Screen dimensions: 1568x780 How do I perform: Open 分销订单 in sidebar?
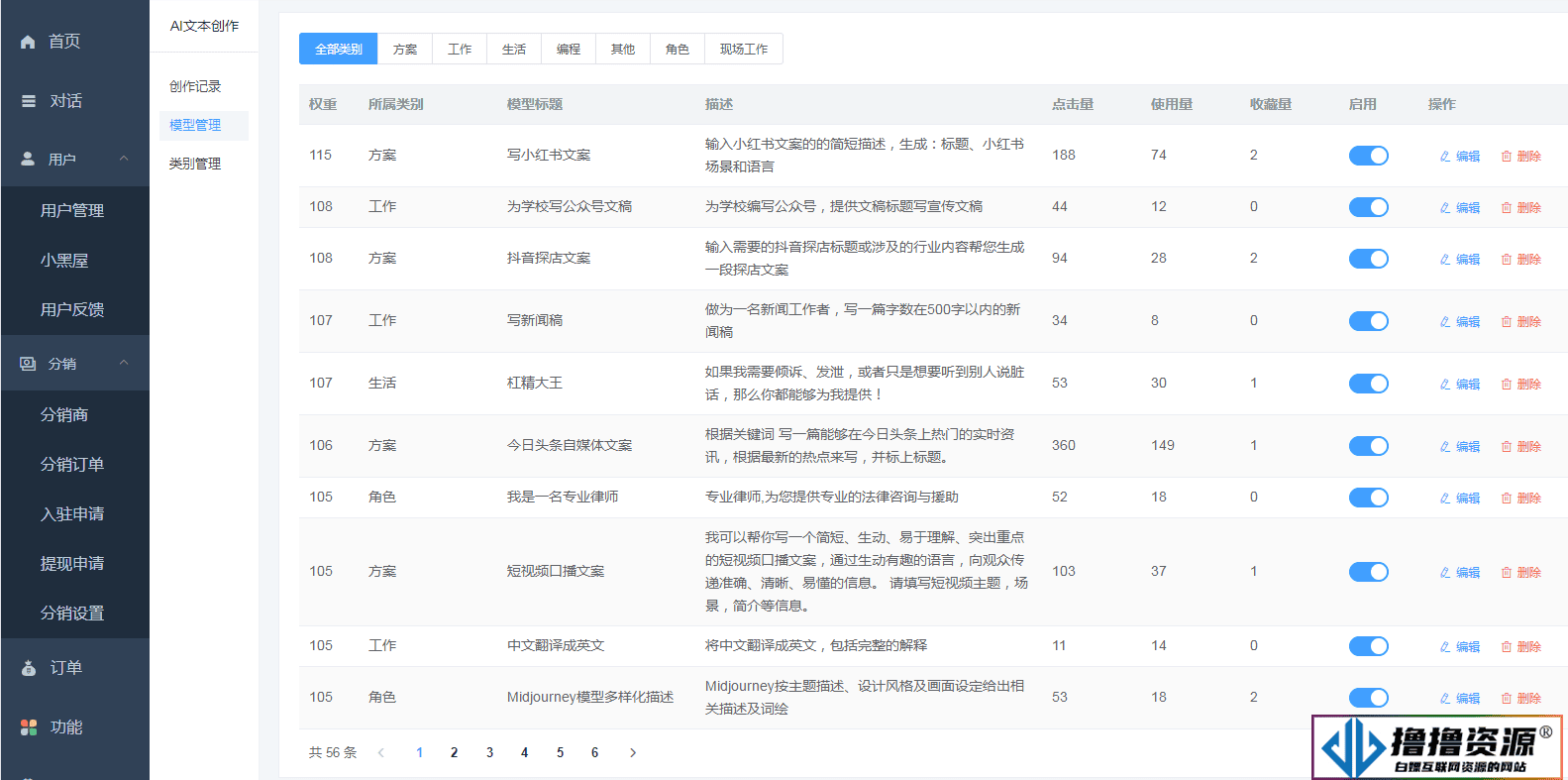point(74,464)
